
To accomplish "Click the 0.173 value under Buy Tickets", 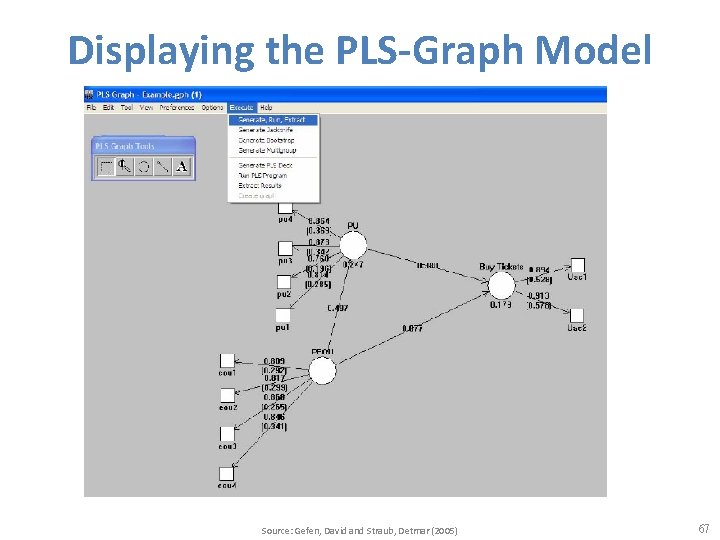I will click(x=501, y=304).
